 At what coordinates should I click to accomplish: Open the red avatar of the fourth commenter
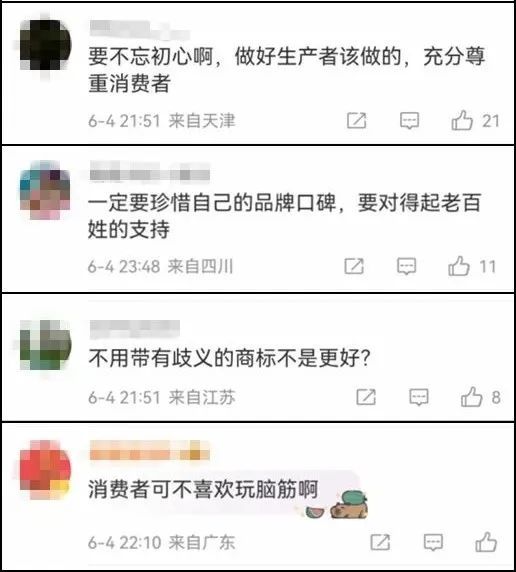(45, 470)
